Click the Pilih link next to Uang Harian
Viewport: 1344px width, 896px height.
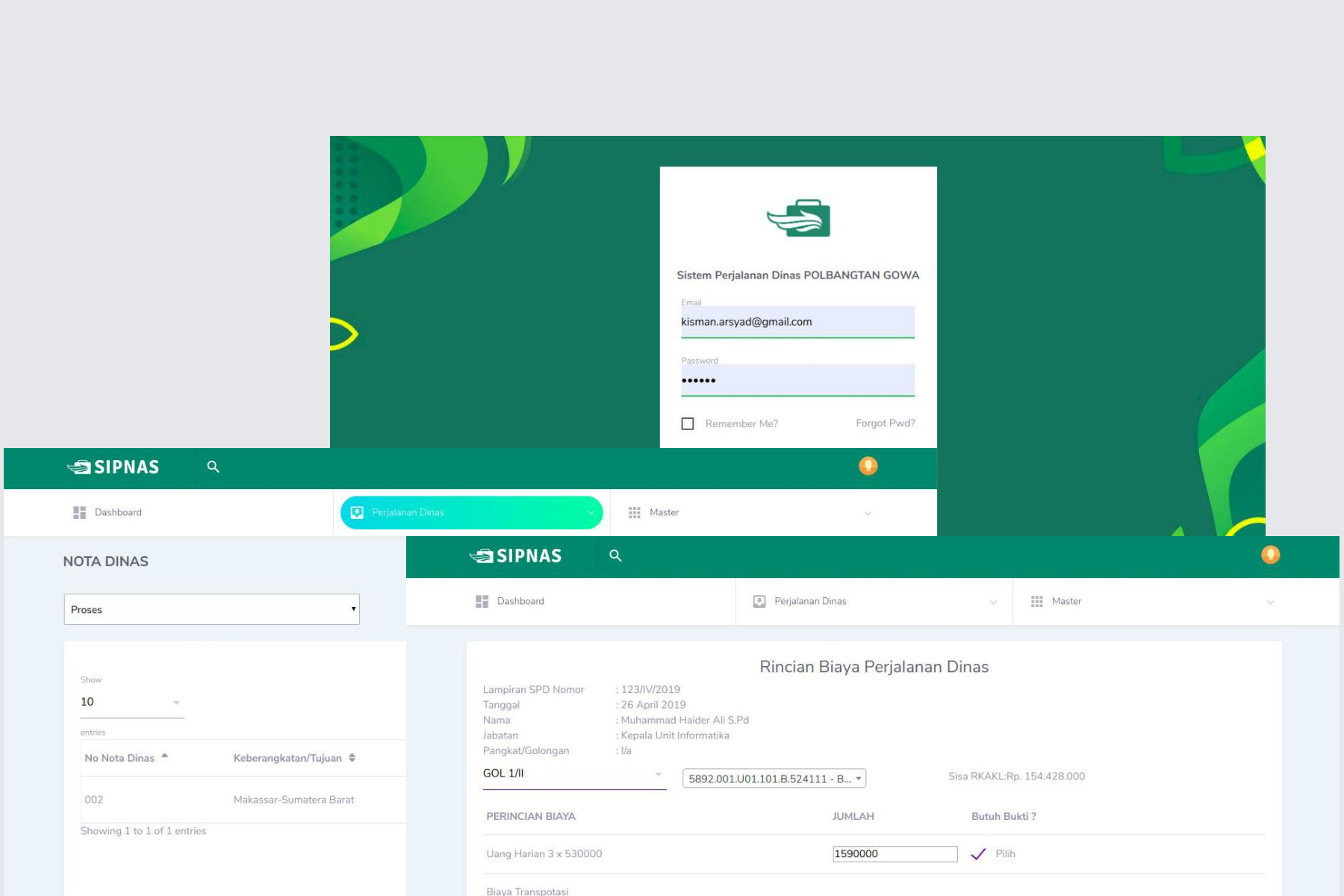(x=1005, y=854)
